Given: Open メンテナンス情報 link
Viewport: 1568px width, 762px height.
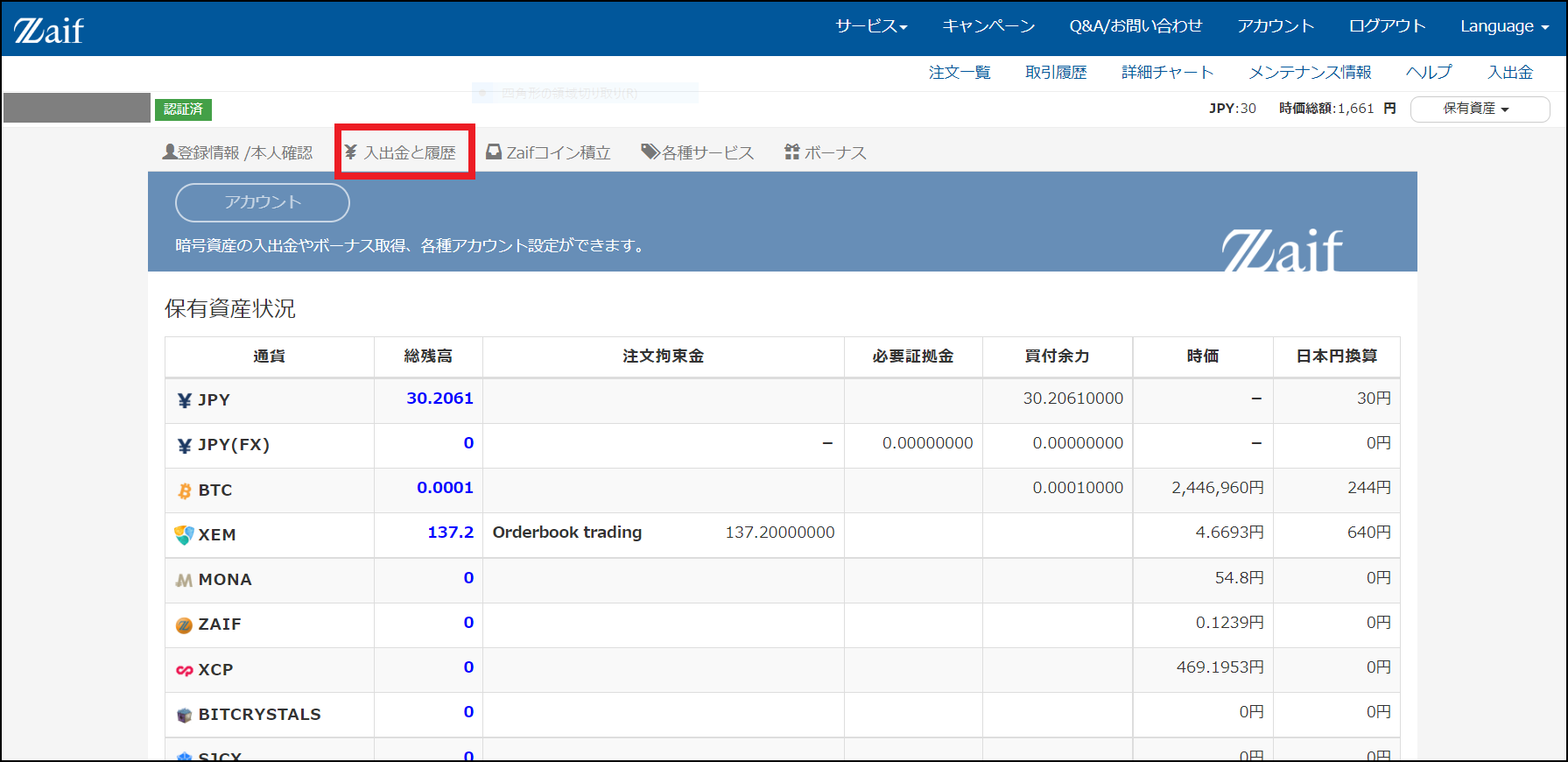Looking at the screenshot, I should 1310,72.
